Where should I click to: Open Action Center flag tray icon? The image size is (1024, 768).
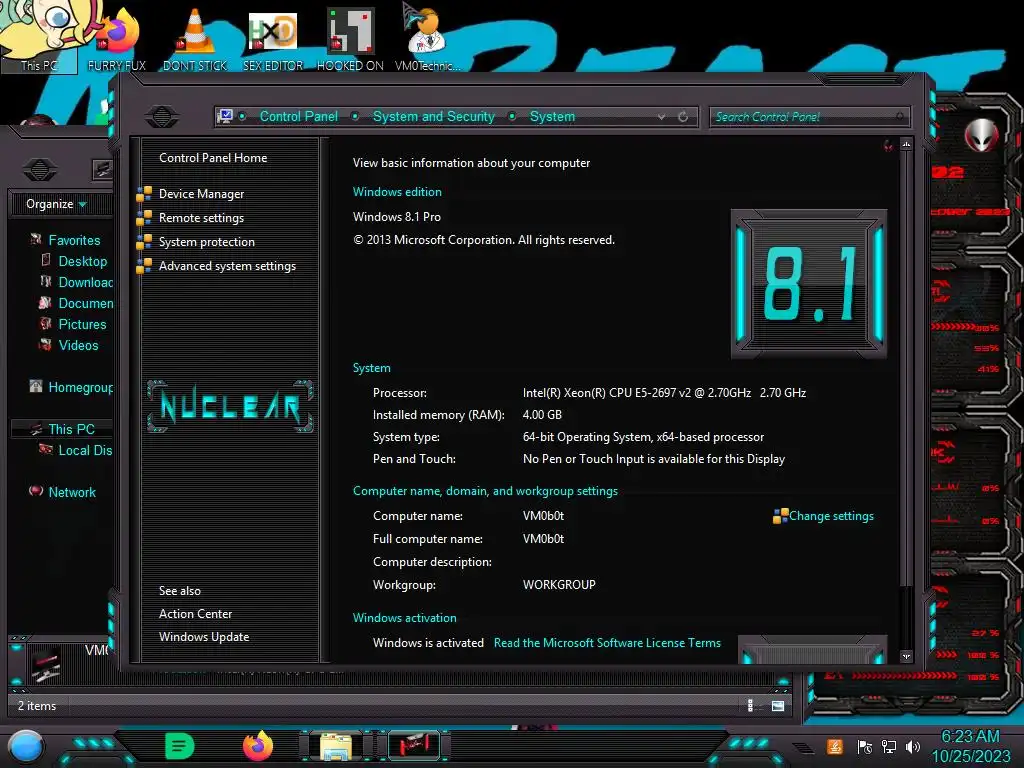point(865,746)
